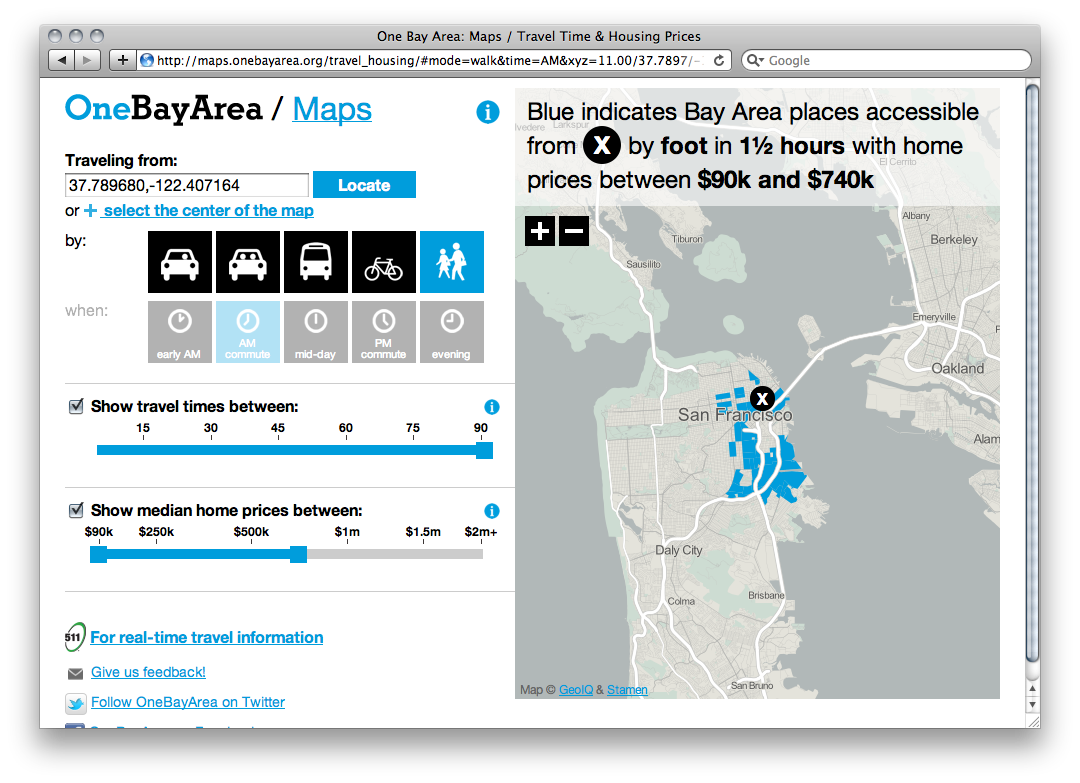Select the bicycle travel mode
Image resolution: width=1080 pixels, height=783 pixels.
[384, 261]
